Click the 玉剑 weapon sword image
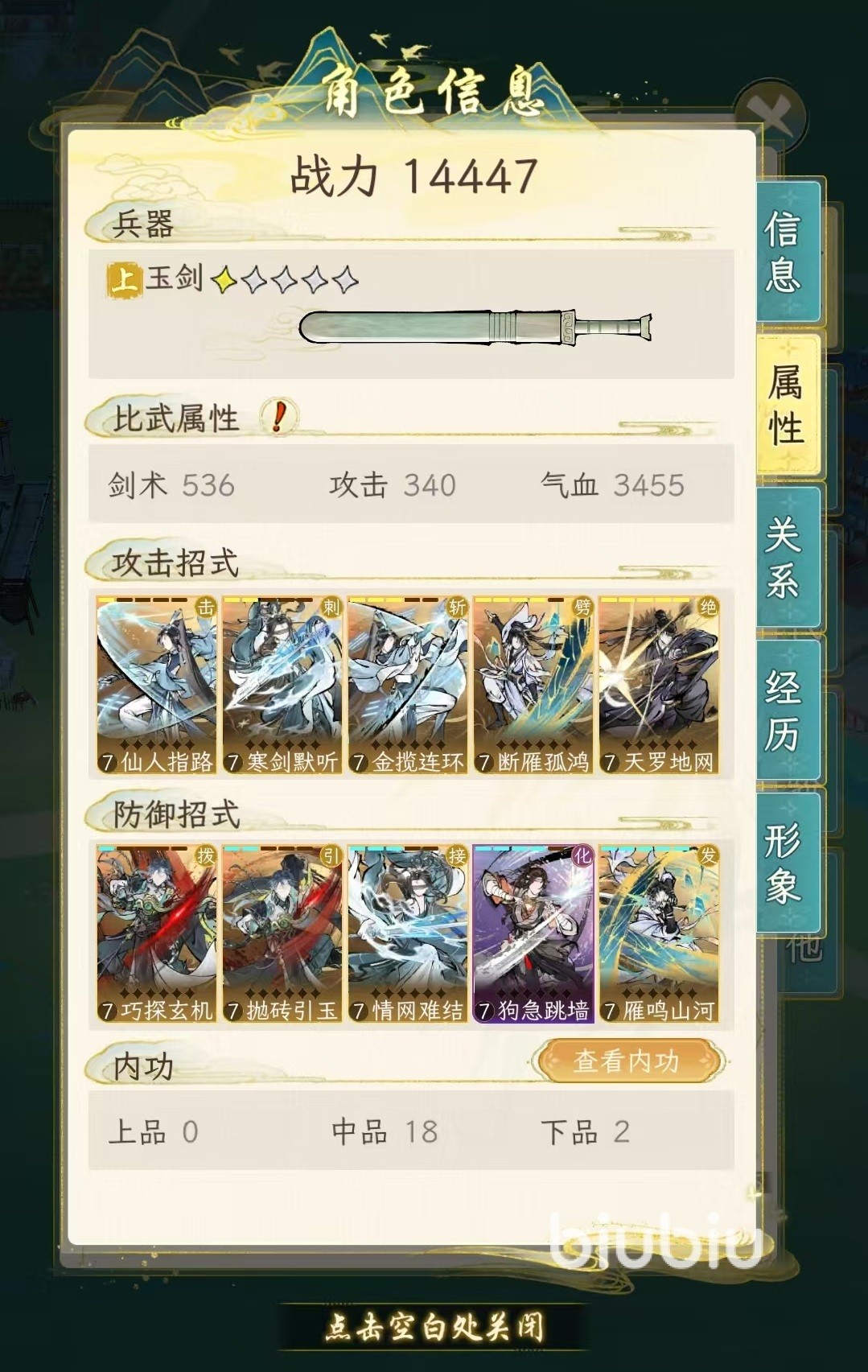Viewport: 868px width, 1372px height. click(475, 328)
